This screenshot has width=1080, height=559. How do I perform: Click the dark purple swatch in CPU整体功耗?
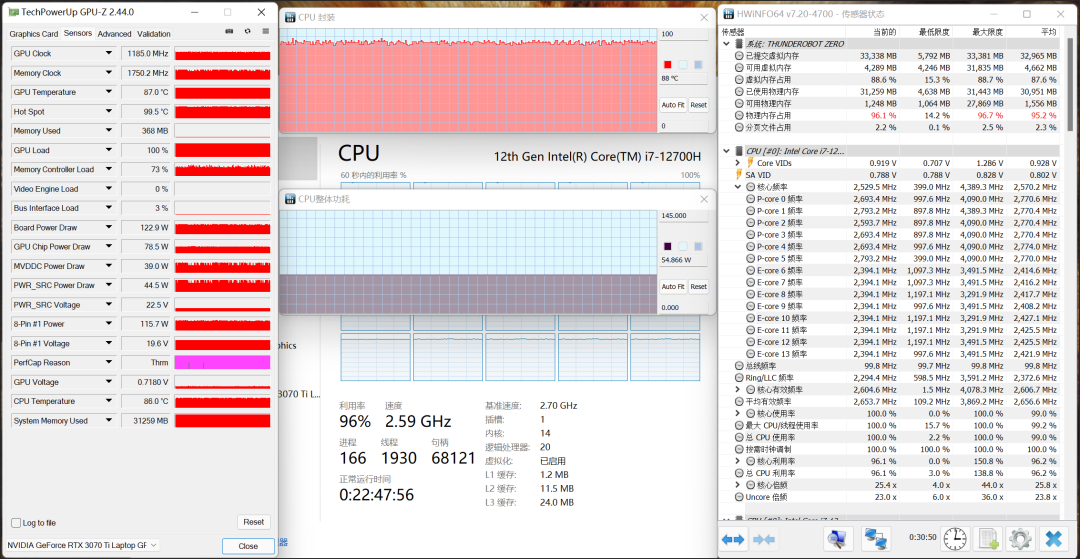tap(667, 246)
